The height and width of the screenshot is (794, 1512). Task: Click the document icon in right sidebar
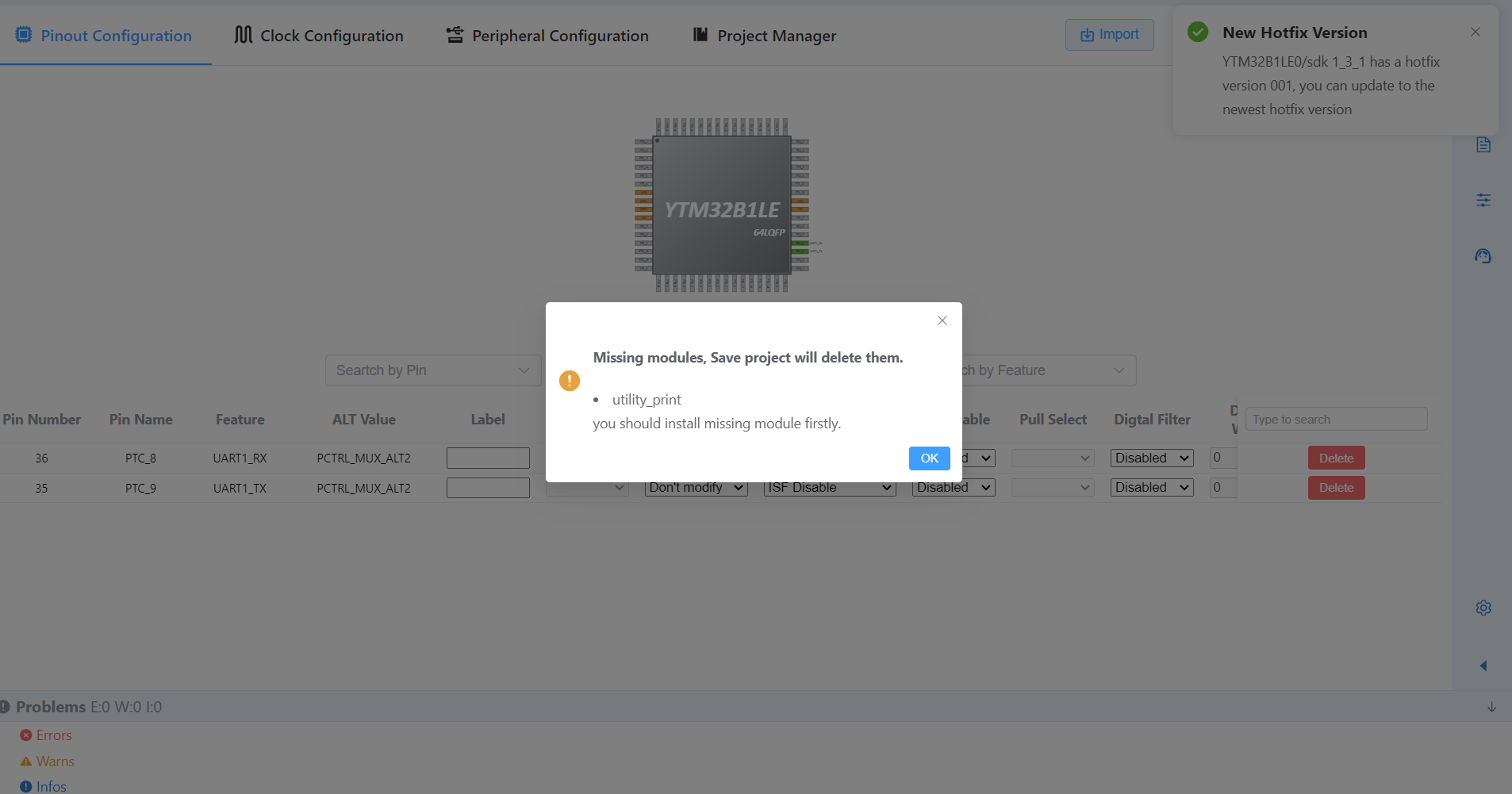pos(1483,145)
